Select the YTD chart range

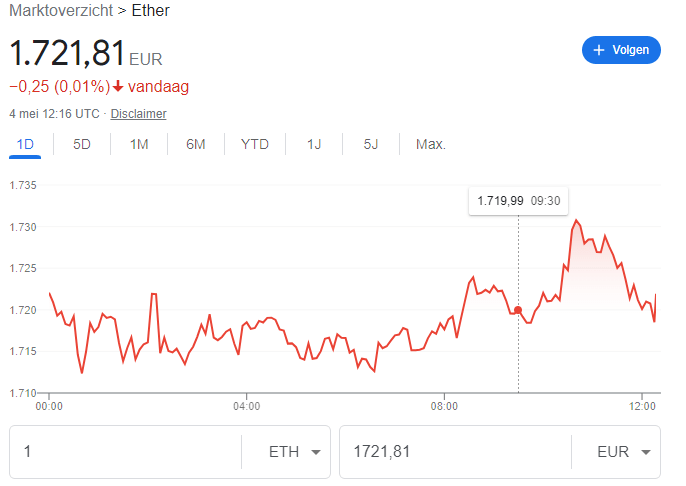[x=255, y=144]
